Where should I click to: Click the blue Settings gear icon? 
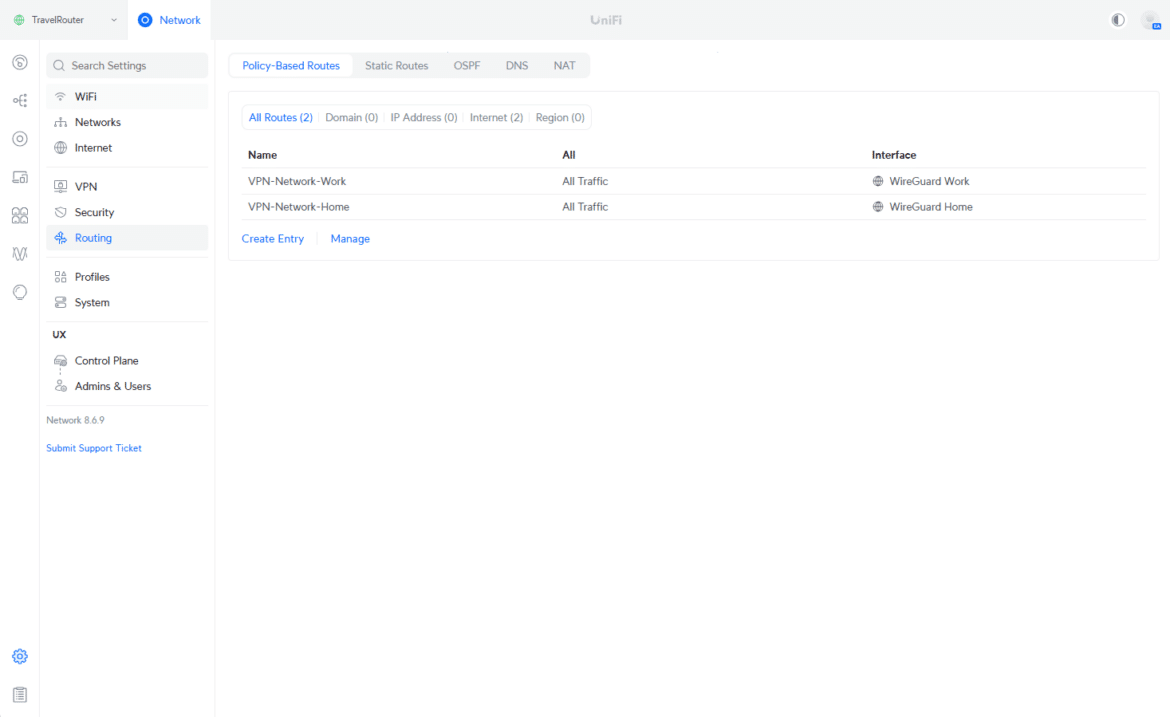[20, 657]
